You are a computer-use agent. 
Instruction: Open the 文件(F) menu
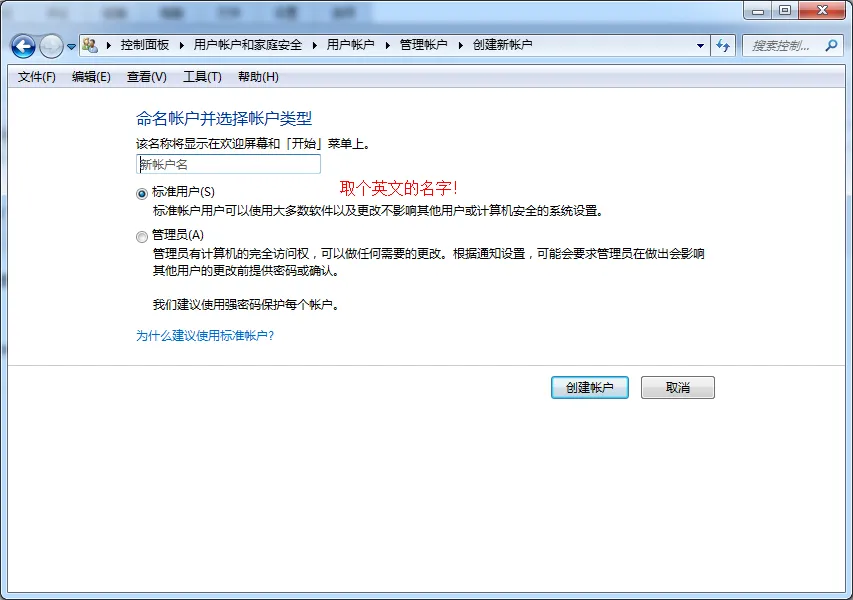point(36,77)
